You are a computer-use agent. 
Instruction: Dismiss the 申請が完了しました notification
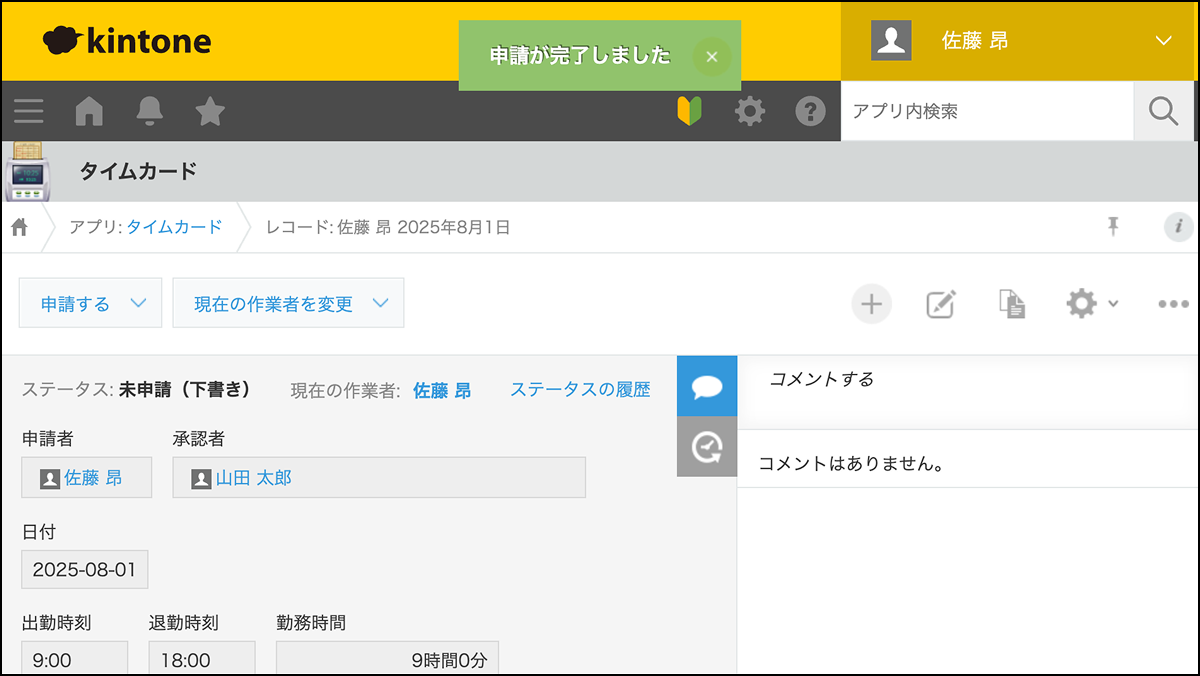(x=711, y=57)
